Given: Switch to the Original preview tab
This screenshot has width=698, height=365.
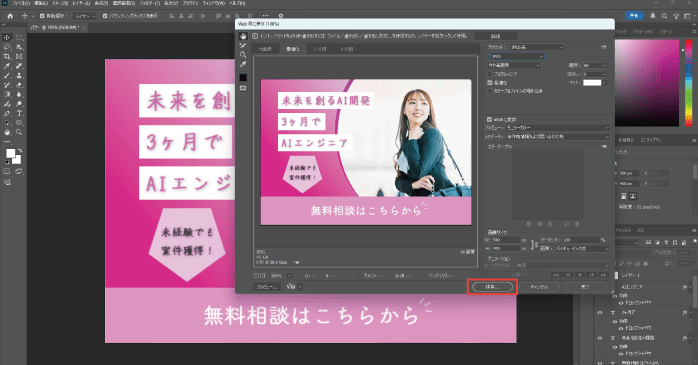Looking at the screenshot, I should pyautogui.click(x=265, y=49).
